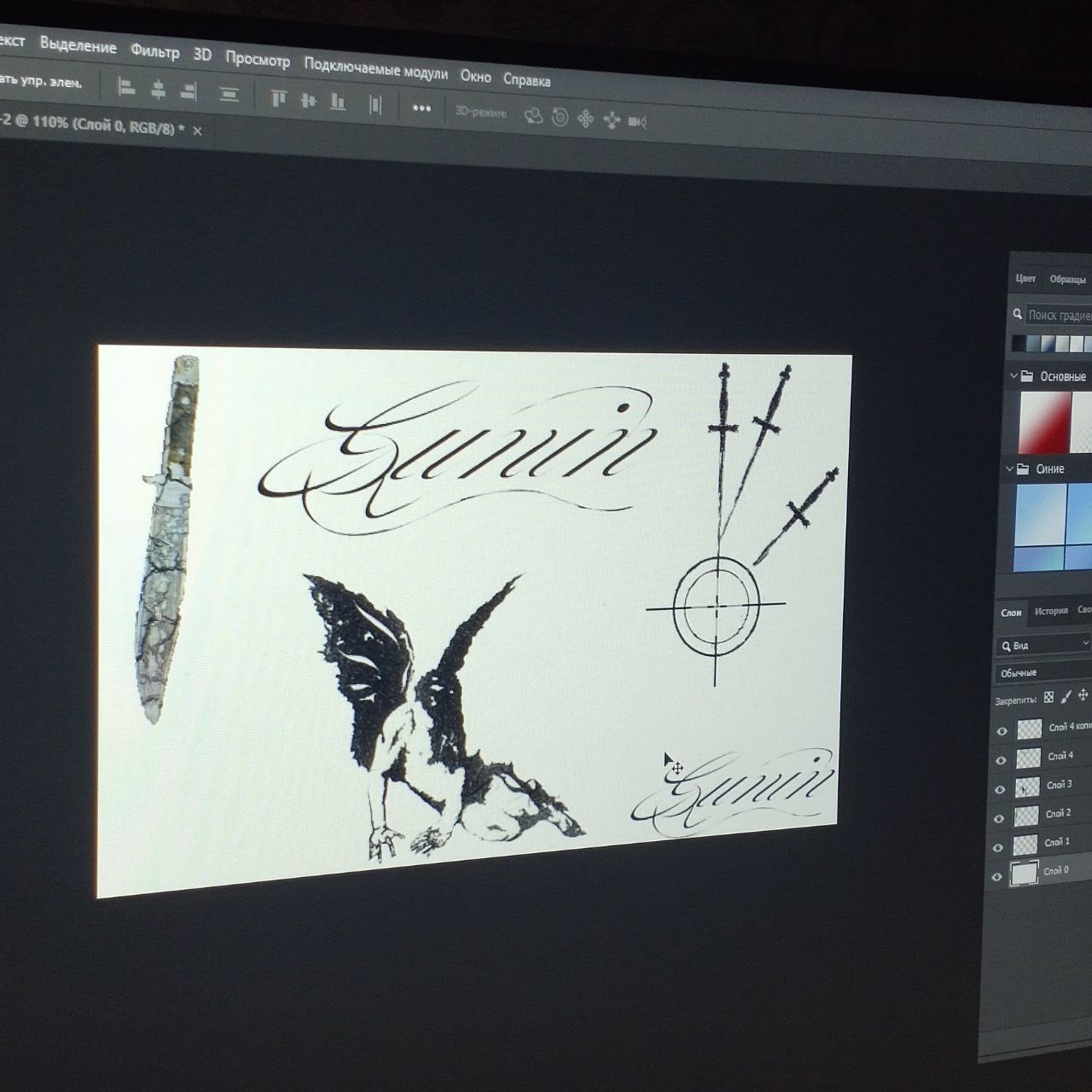Viewport: 1092px width, 1092px height.
Task: Align top edges of layers
Action: coord(279,97)
